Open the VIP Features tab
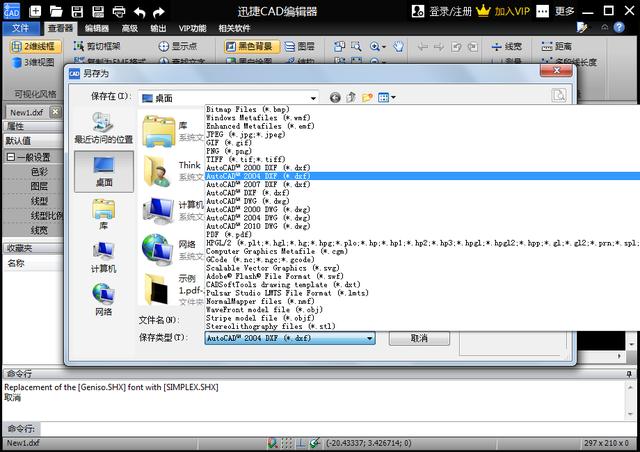 point(192,29)
